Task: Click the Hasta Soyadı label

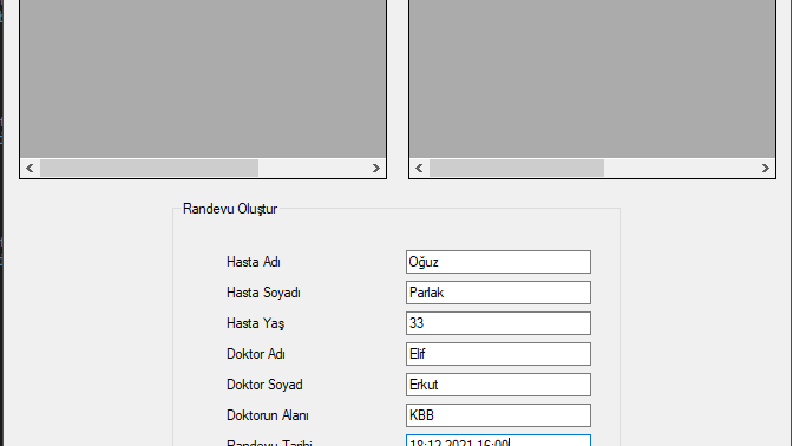Action: coord(263,293)
